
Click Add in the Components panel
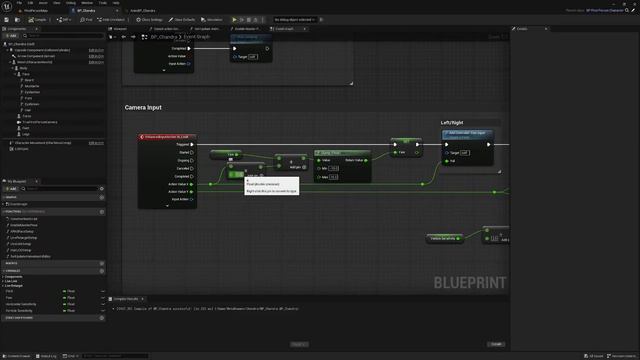click(x=11, y=36)
